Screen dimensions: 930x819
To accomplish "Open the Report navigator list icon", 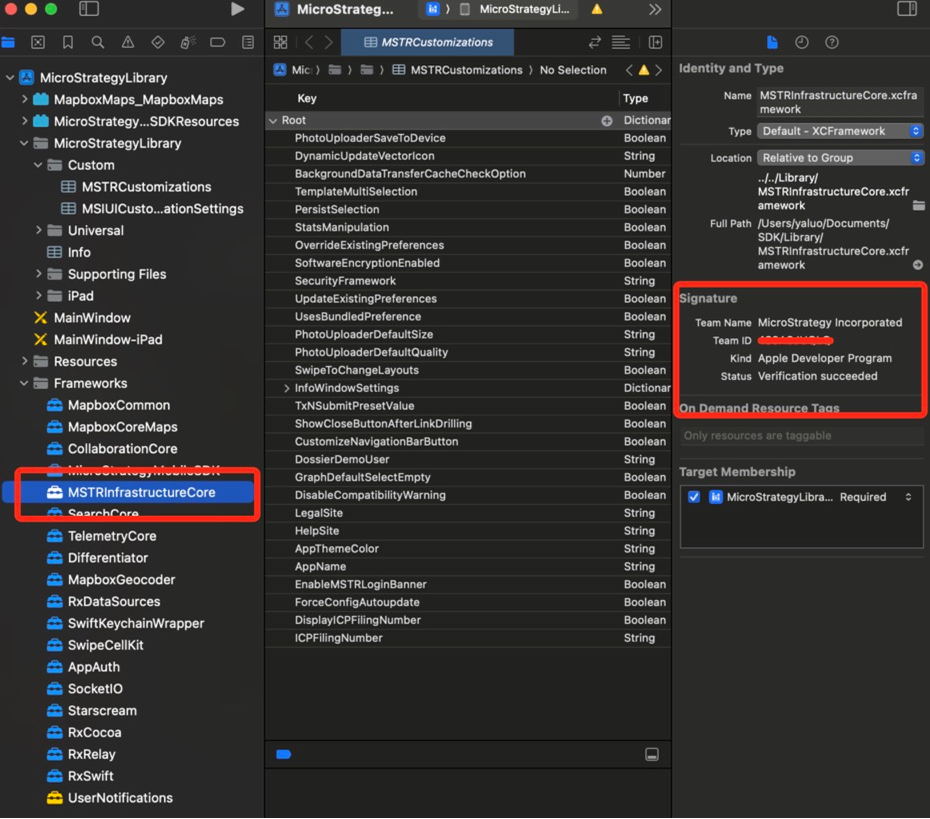I will point(246,42).
